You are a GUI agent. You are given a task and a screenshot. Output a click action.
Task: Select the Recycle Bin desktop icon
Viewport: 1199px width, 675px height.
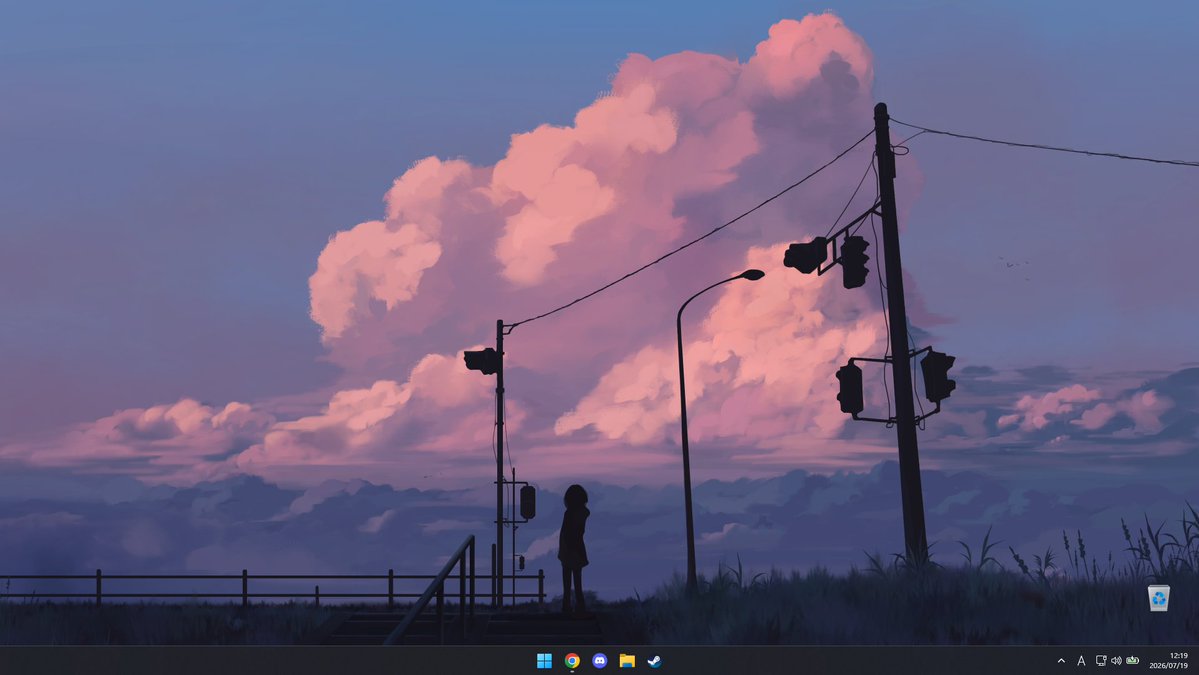[1158, 597]
